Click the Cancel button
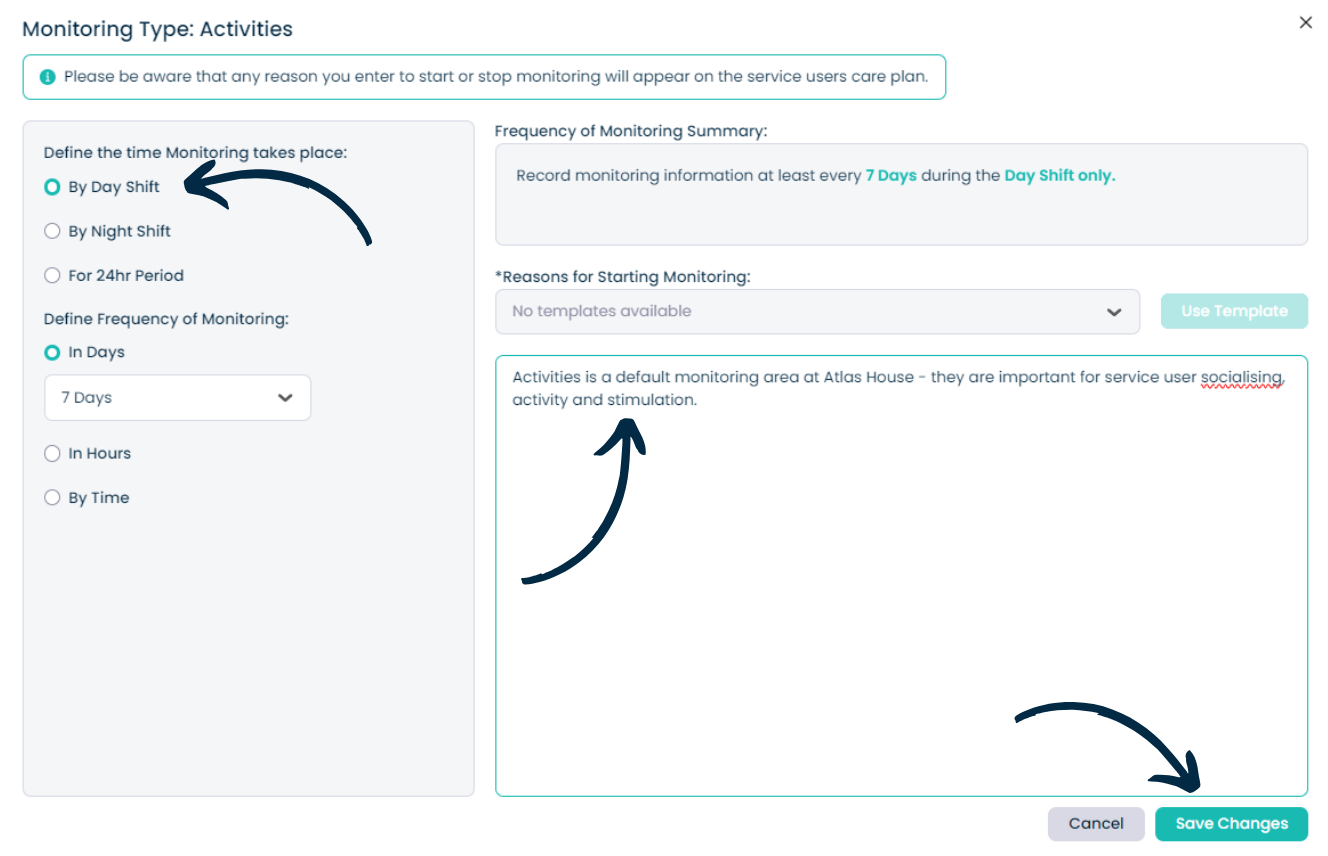 pos(1096,824)
